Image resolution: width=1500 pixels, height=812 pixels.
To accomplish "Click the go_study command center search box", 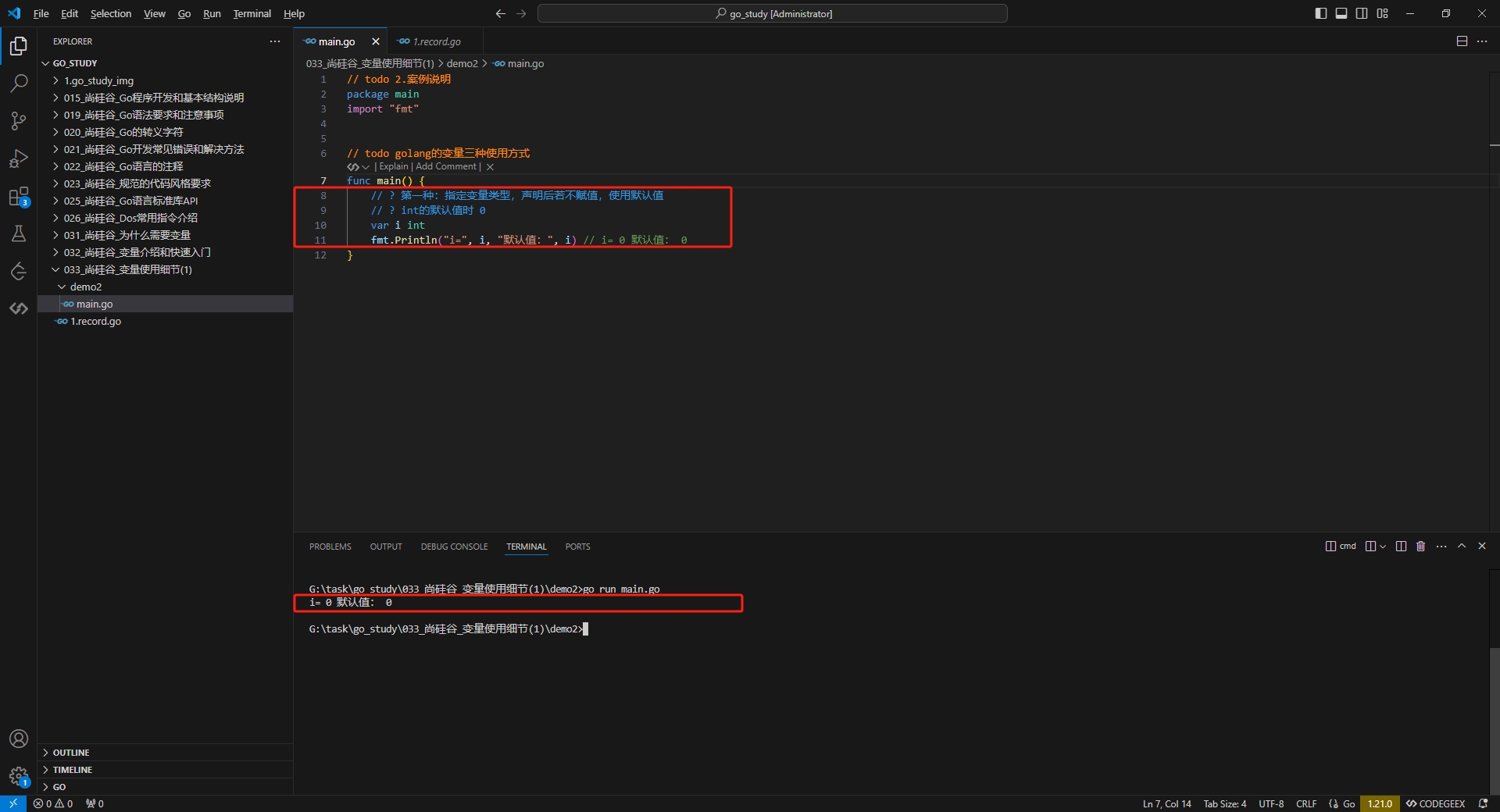I will [772, 13].
